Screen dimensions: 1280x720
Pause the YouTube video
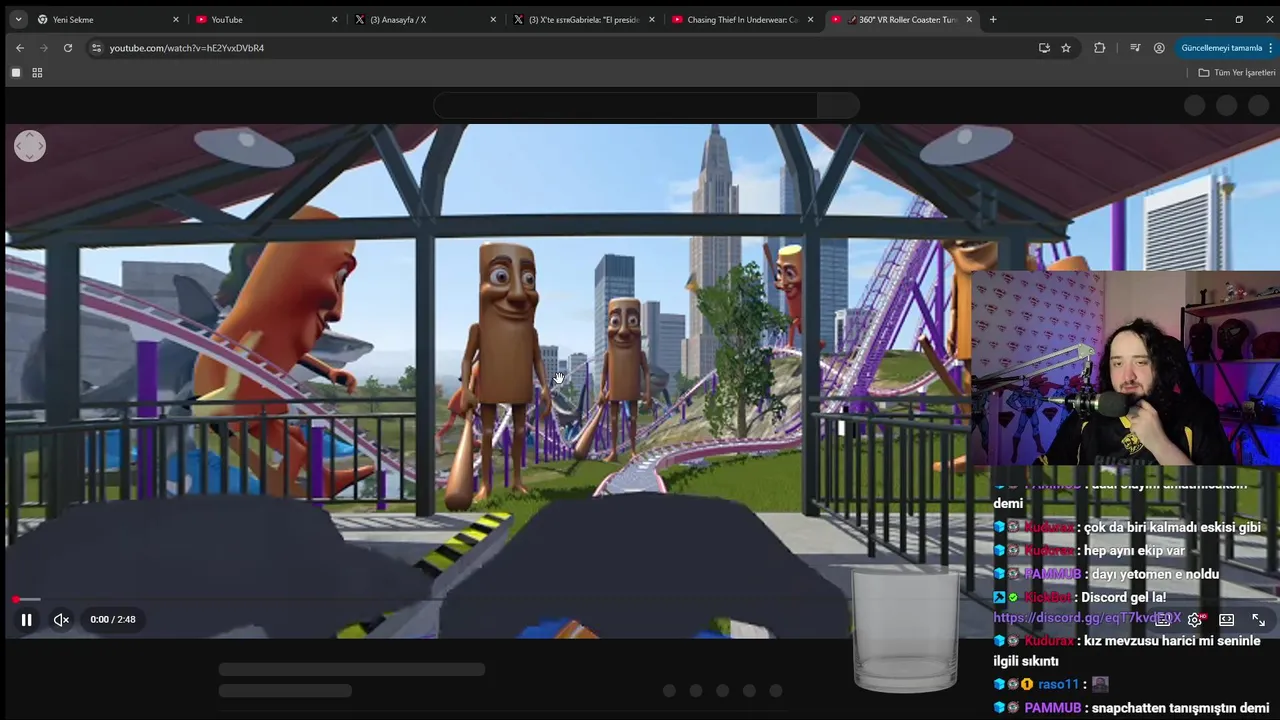27,620
